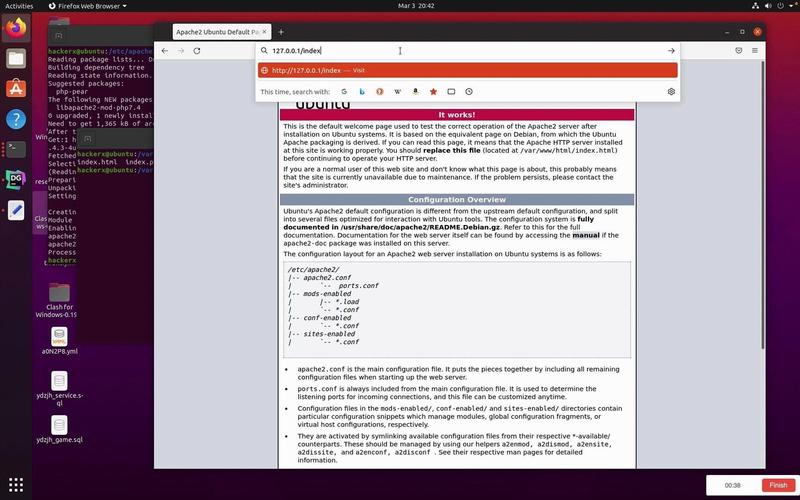The height and width of the screenshot is (500, 800).
Task: Open the network status icon in top bar
Action: coord(755,6)
